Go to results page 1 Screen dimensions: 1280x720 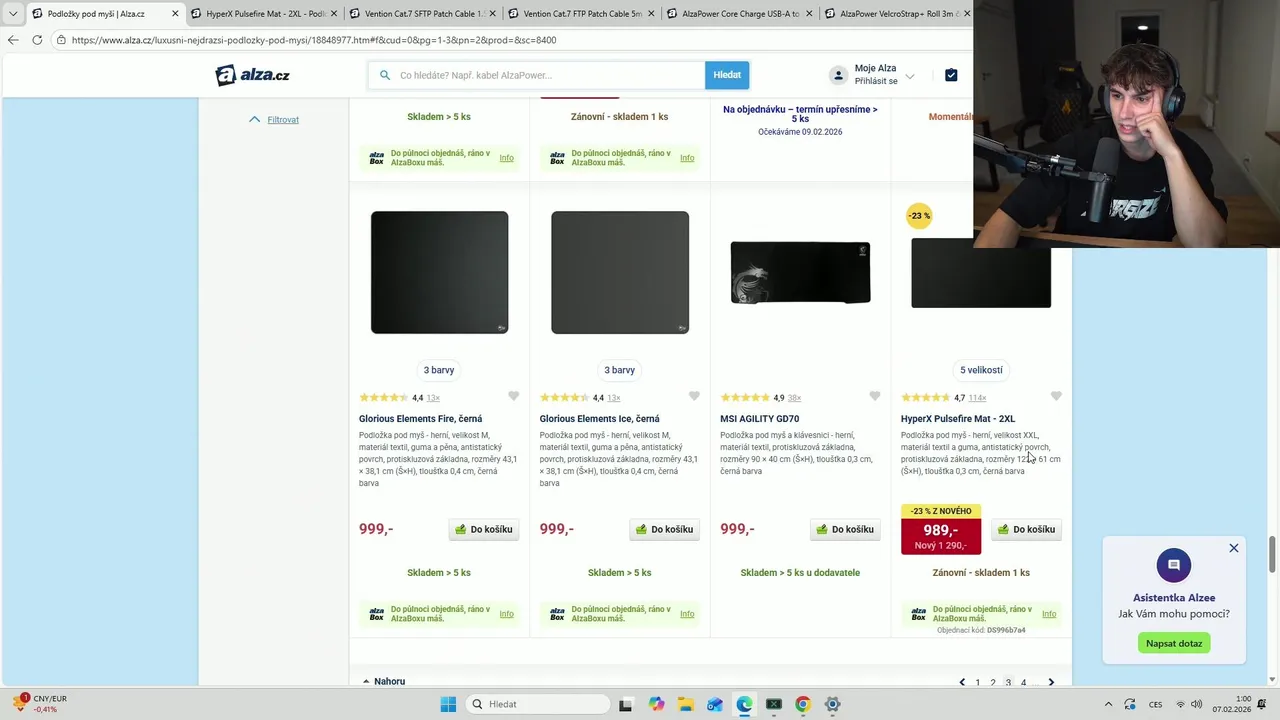pos(978,682)
